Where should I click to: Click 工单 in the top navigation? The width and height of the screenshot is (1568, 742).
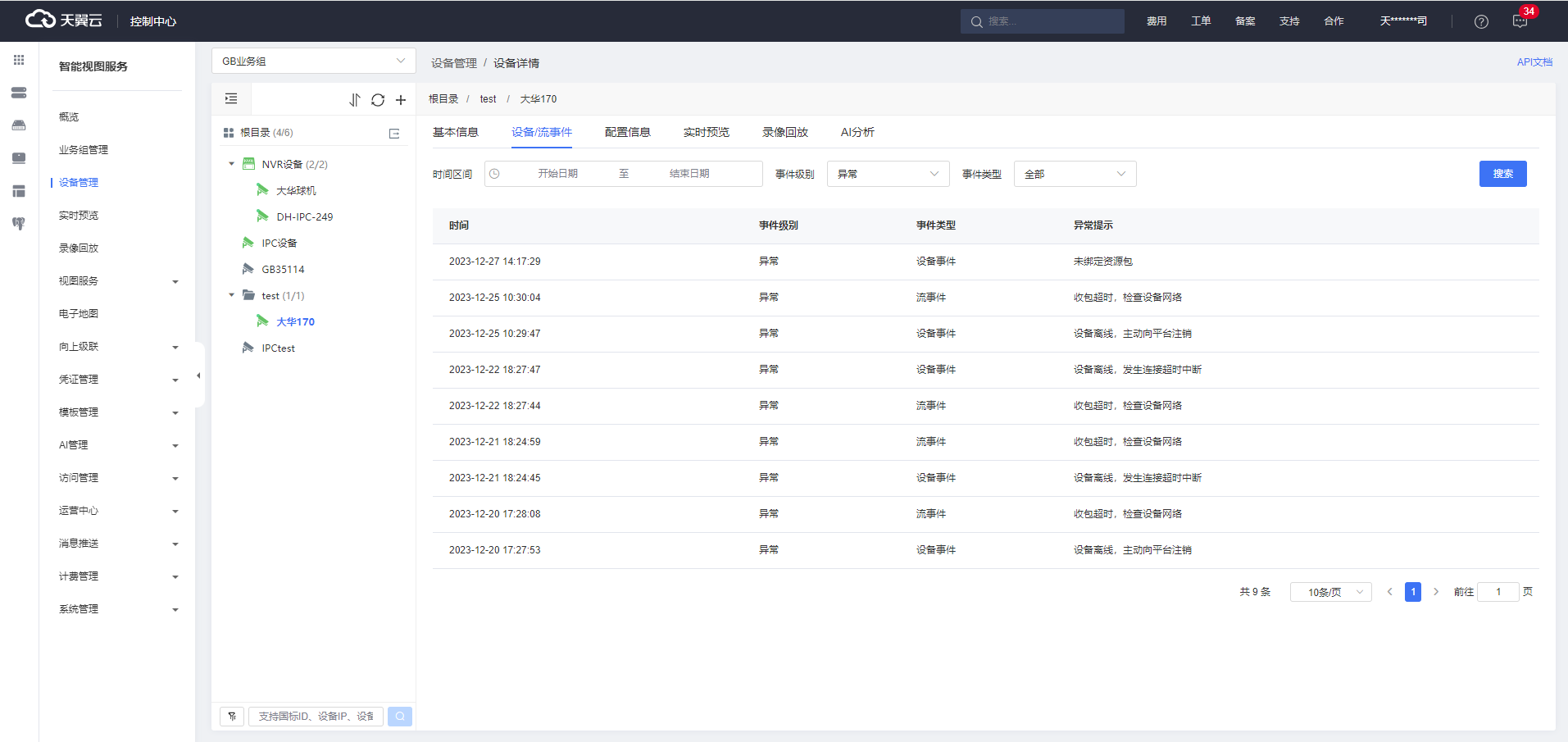1201,21
